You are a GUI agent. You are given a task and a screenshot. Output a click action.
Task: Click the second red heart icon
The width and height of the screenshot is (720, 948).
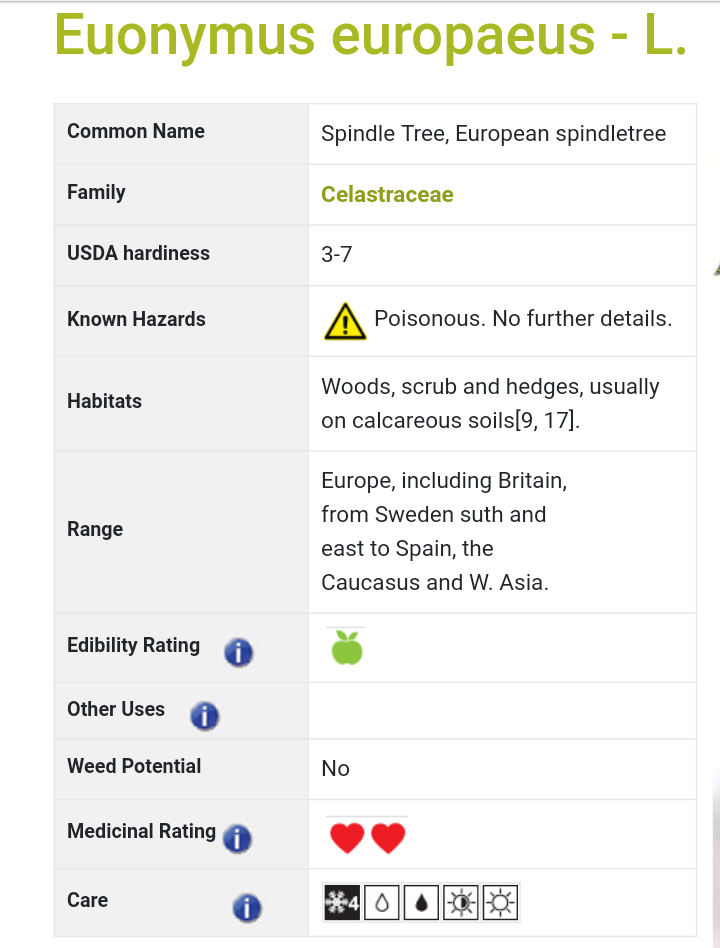click(388, 838)
